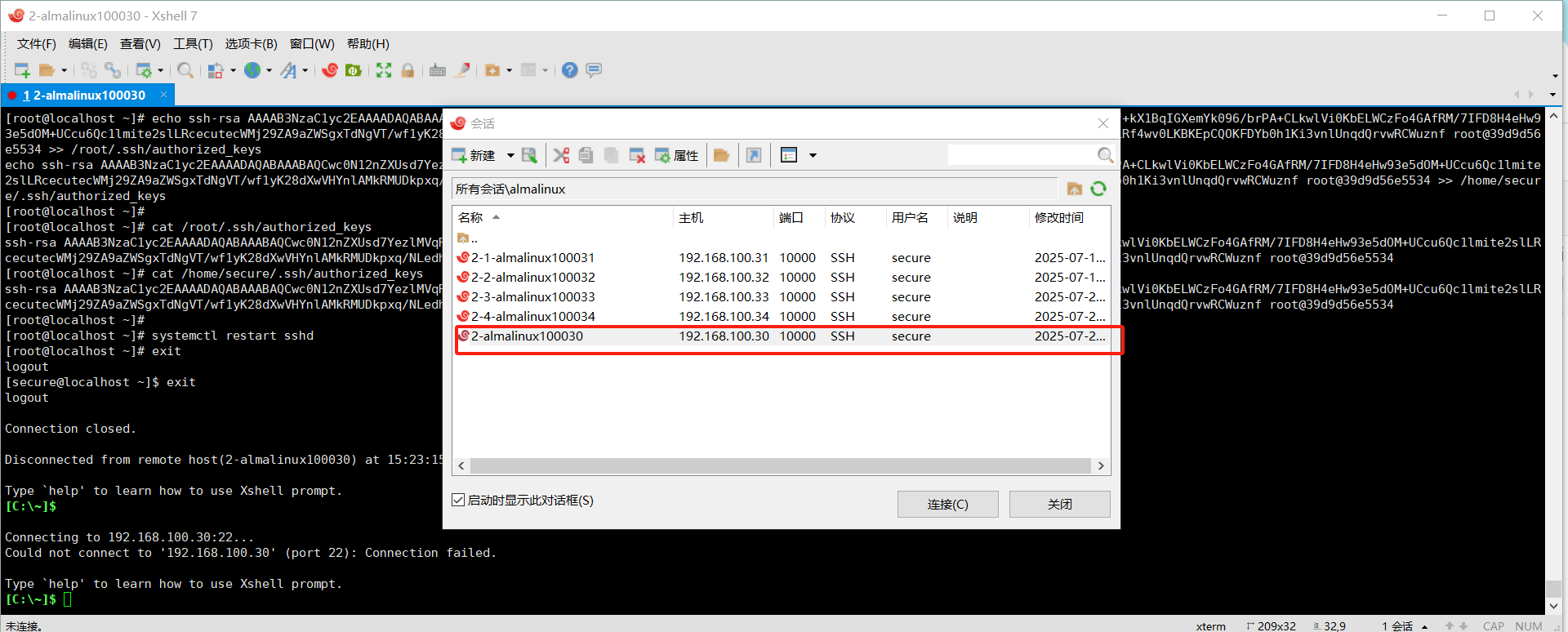The image size is (1568, 632).
Task: Click the 关闭 button in dialog
Action: point(1059,504)
